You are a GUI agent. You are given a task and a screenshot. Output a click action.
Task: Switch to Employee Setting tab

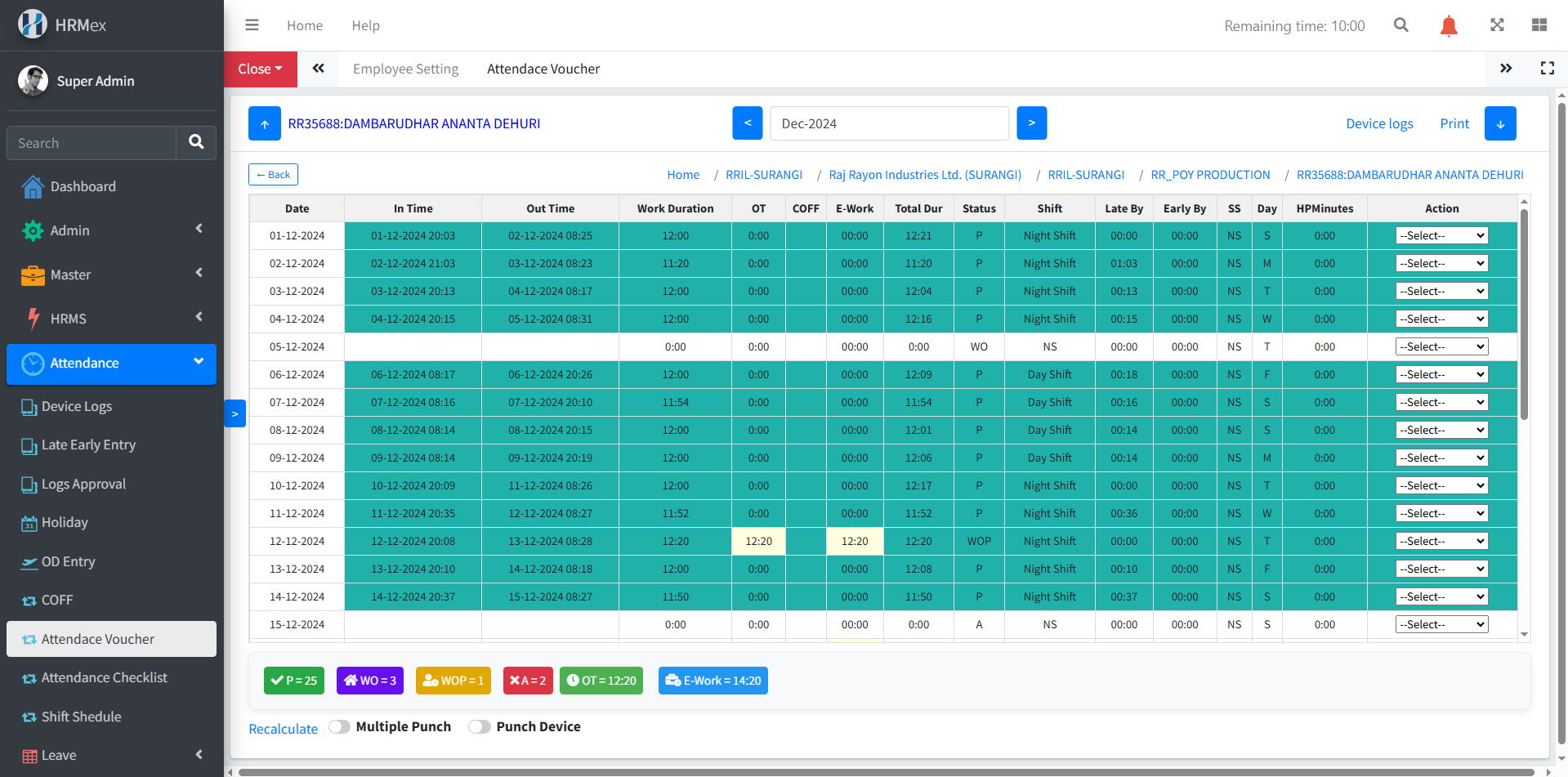tap(405, 69)
